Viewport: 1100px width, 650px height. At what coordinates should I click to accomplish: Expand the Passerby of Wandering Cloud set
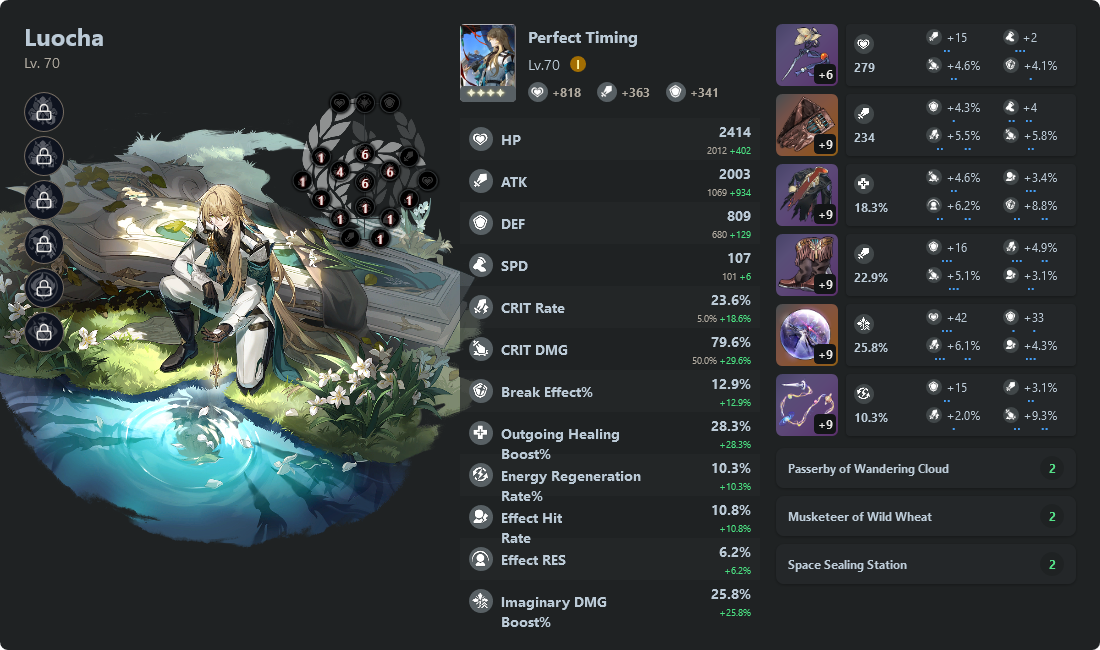(x=925, y=468)
